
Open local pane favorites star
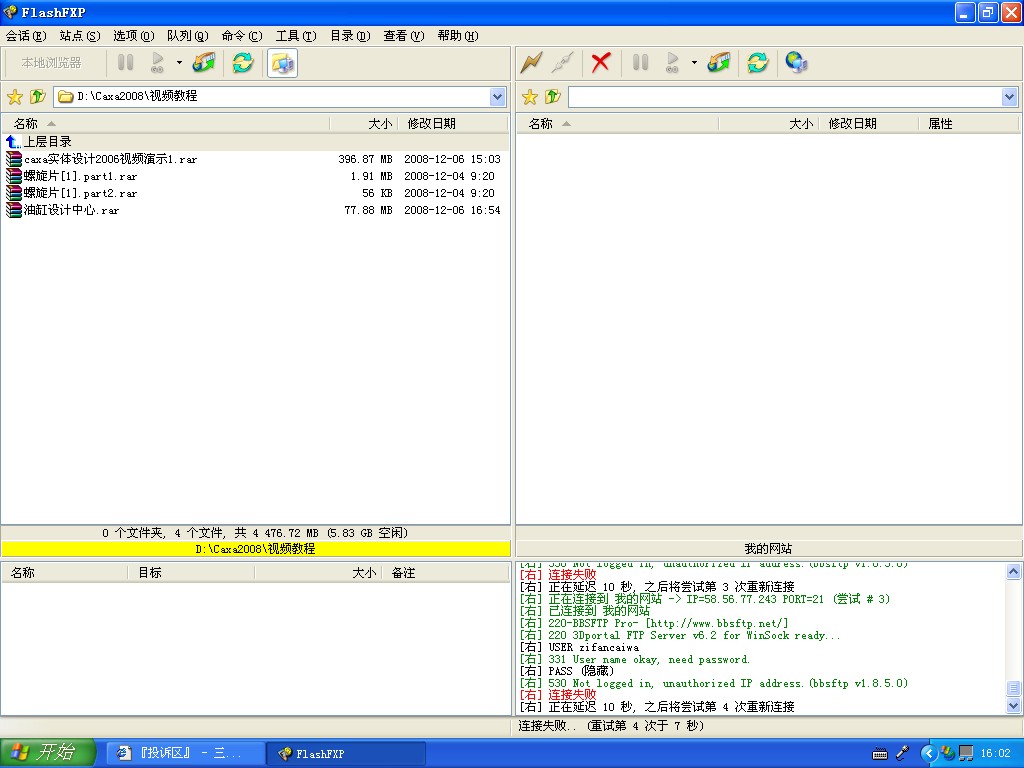coord(15,97)
